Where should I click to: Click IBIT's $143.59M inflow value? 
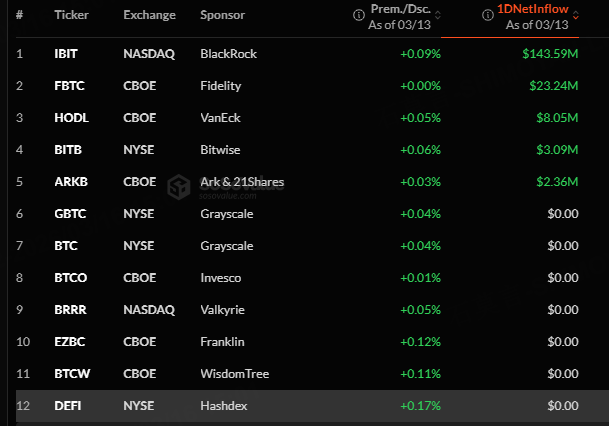[x=550, y=54]
